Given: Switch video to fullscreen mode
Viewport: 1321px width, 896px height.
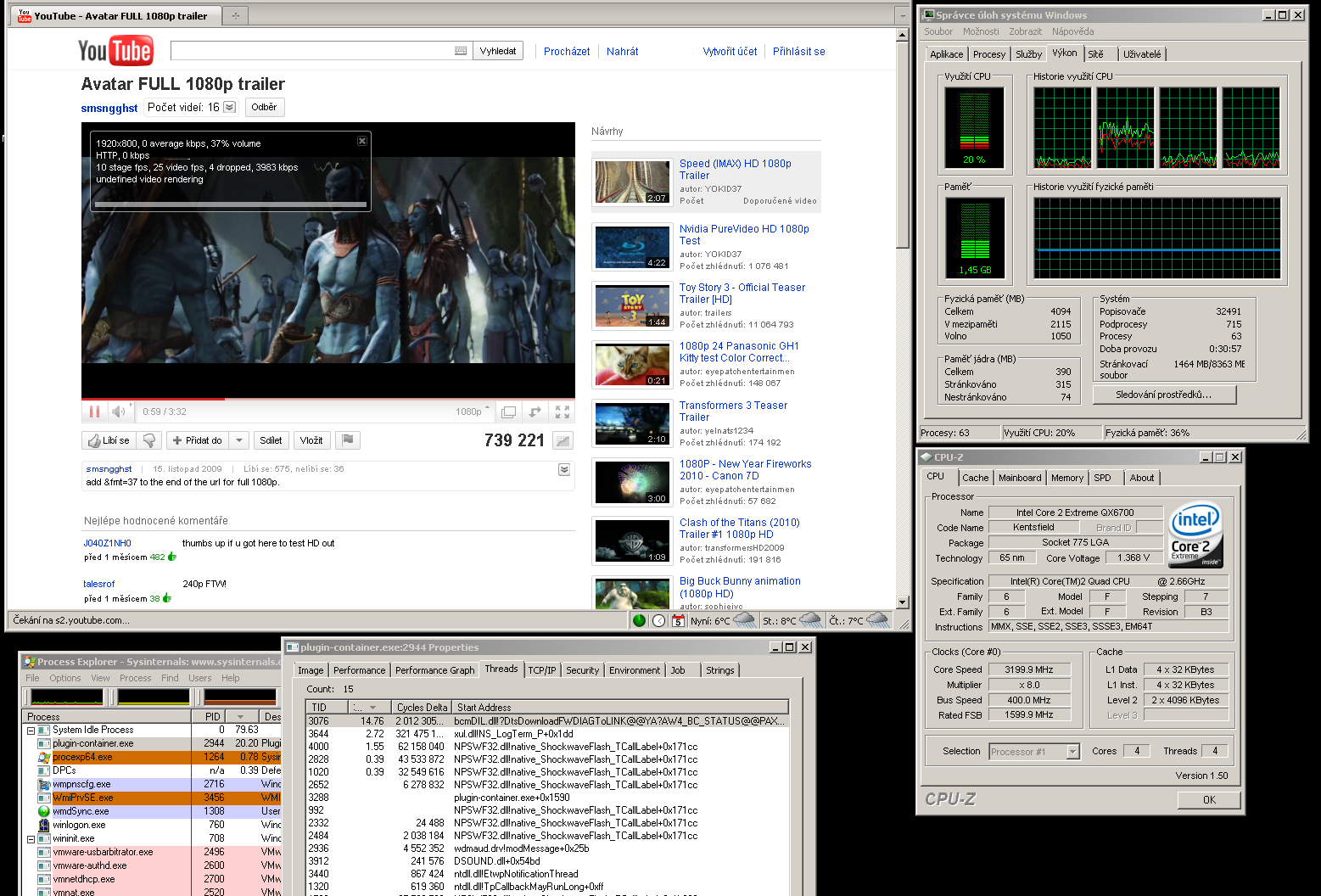Looking at the screenshot, I should [562, 412].
